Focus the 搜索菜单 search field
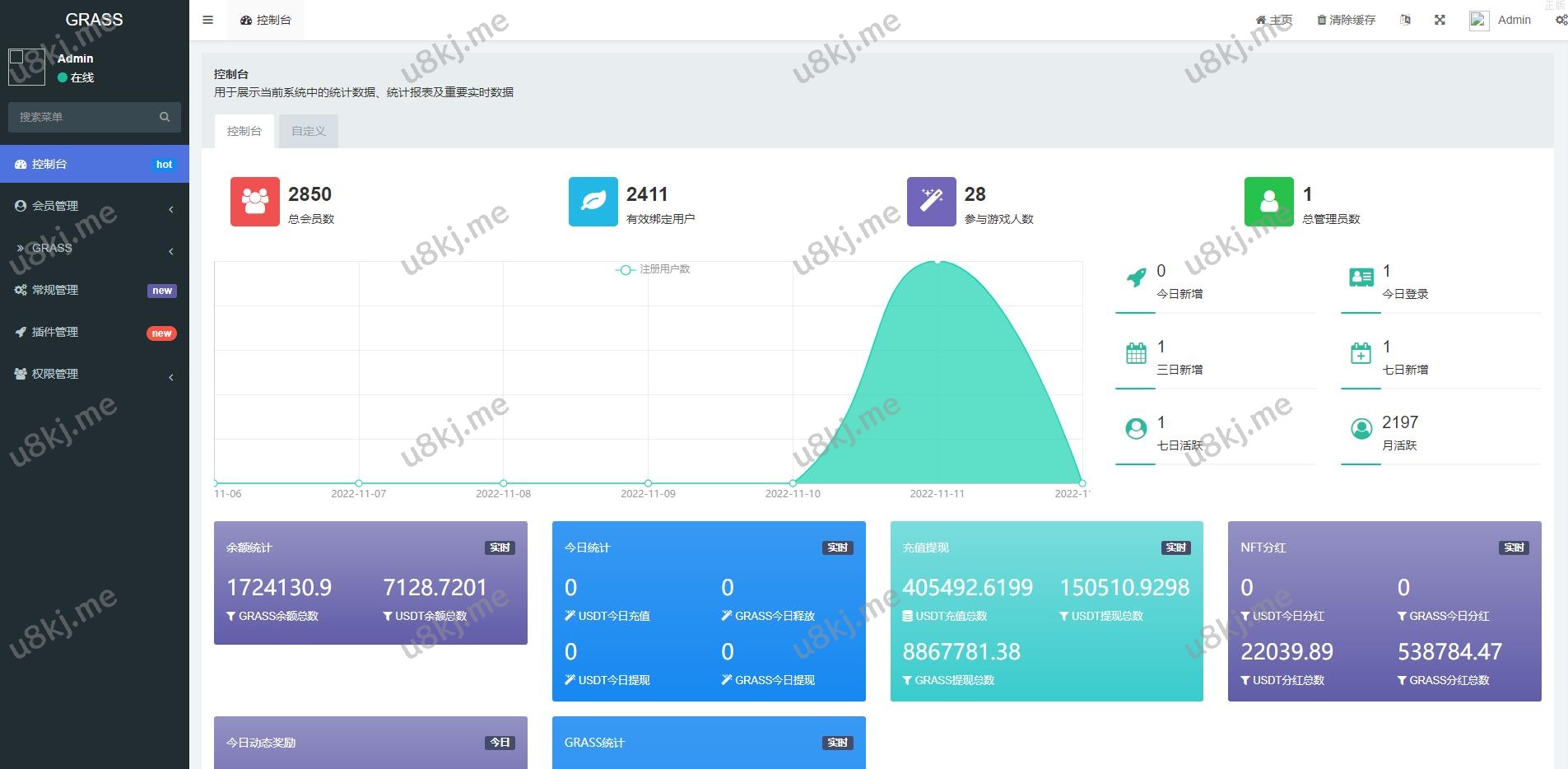The width and height of the screenshot is (1568, 769). (82, 117)
